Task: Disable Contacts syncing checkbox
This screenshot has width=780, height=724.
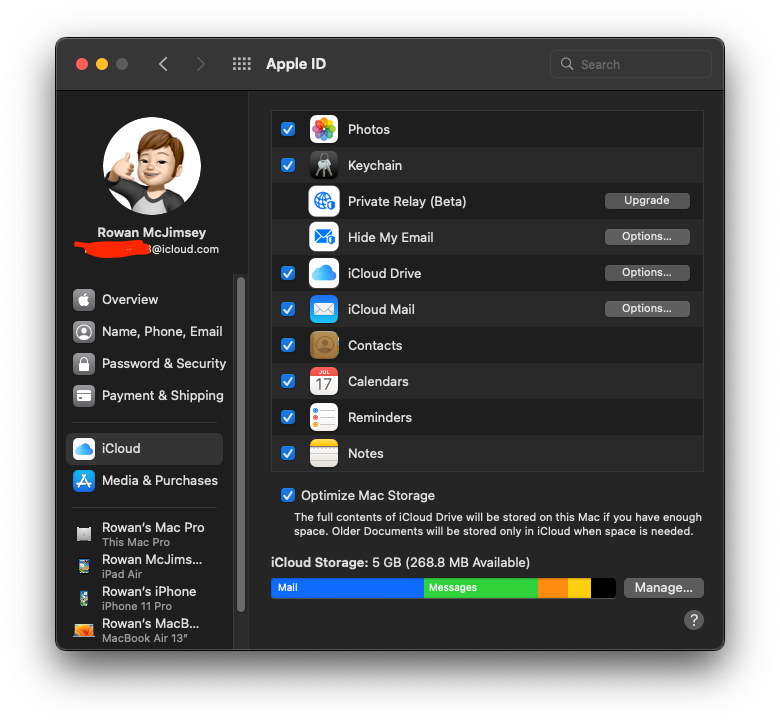Action: pyautogui.click(x=288, y=345)
